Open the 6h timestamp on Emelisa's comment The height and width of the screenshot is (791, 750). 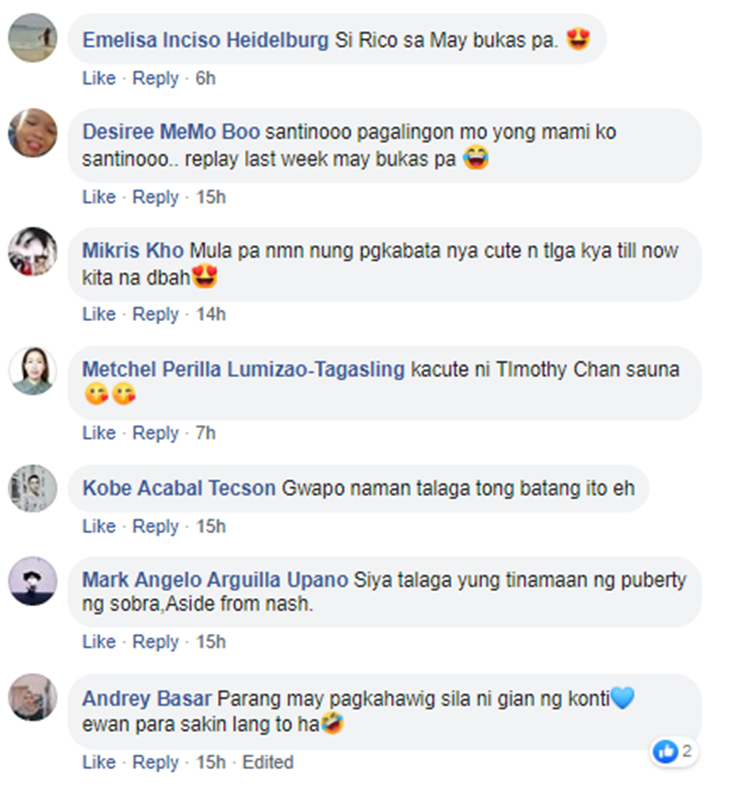[x=205, y=78]
